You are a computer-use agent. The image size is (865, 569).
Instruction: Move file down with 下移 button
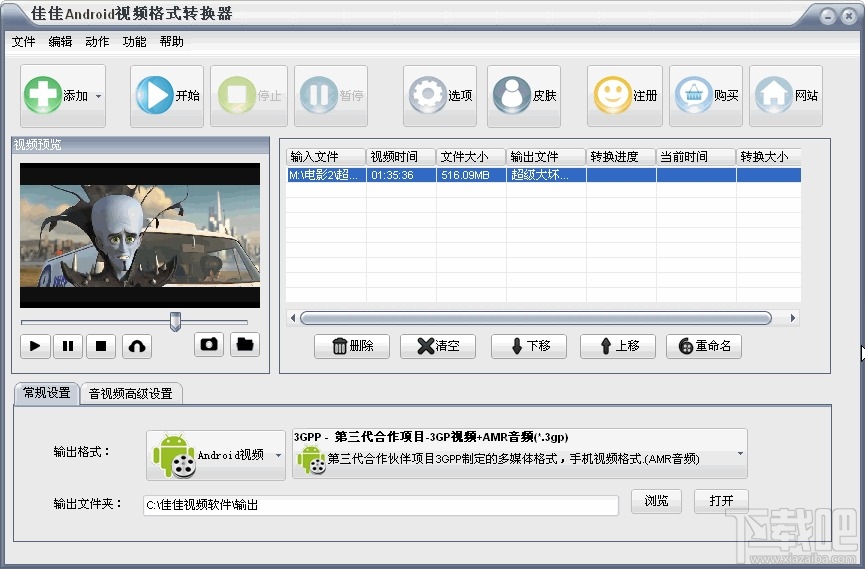coord(529,346)
